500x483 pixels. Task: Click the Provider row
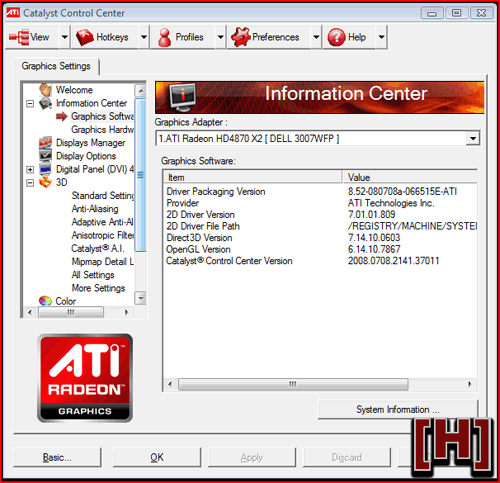point(320,203)
